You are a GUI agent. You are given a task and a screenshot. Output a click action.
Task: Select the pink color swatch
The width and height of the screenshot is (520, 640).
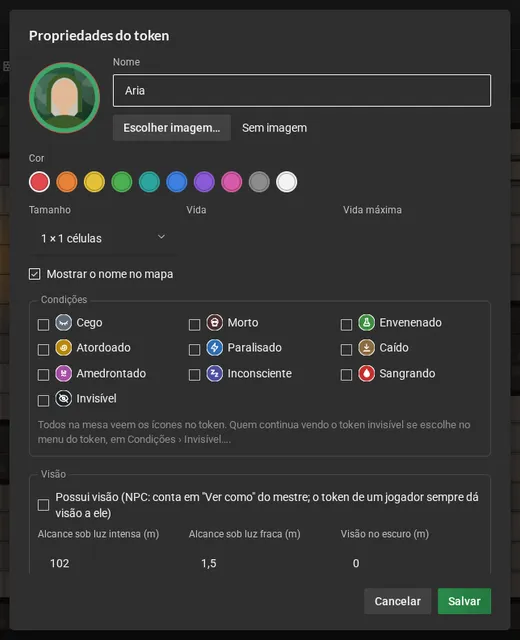[x=232, y=182]
